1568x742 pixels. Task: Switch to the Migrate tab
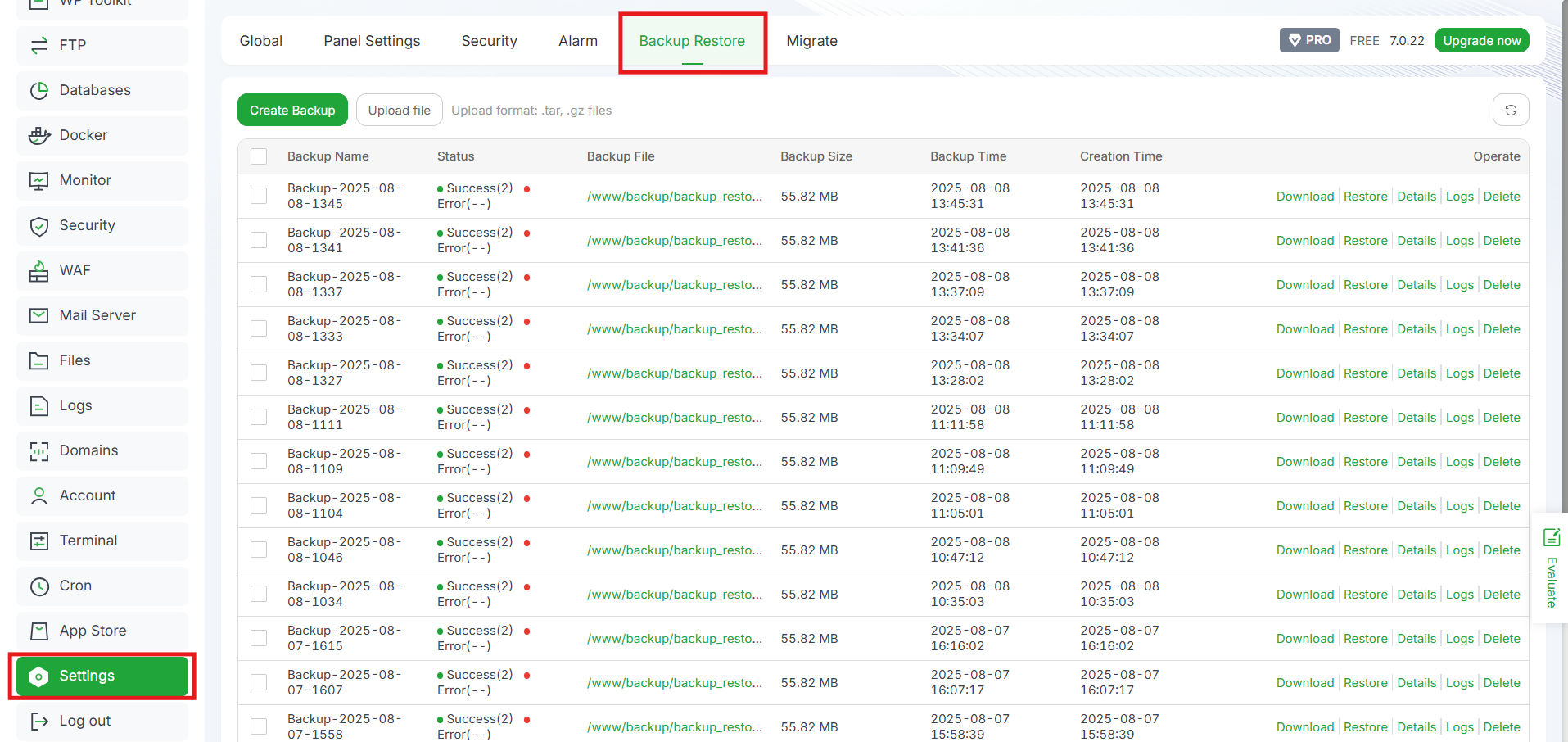click(811, 40)
